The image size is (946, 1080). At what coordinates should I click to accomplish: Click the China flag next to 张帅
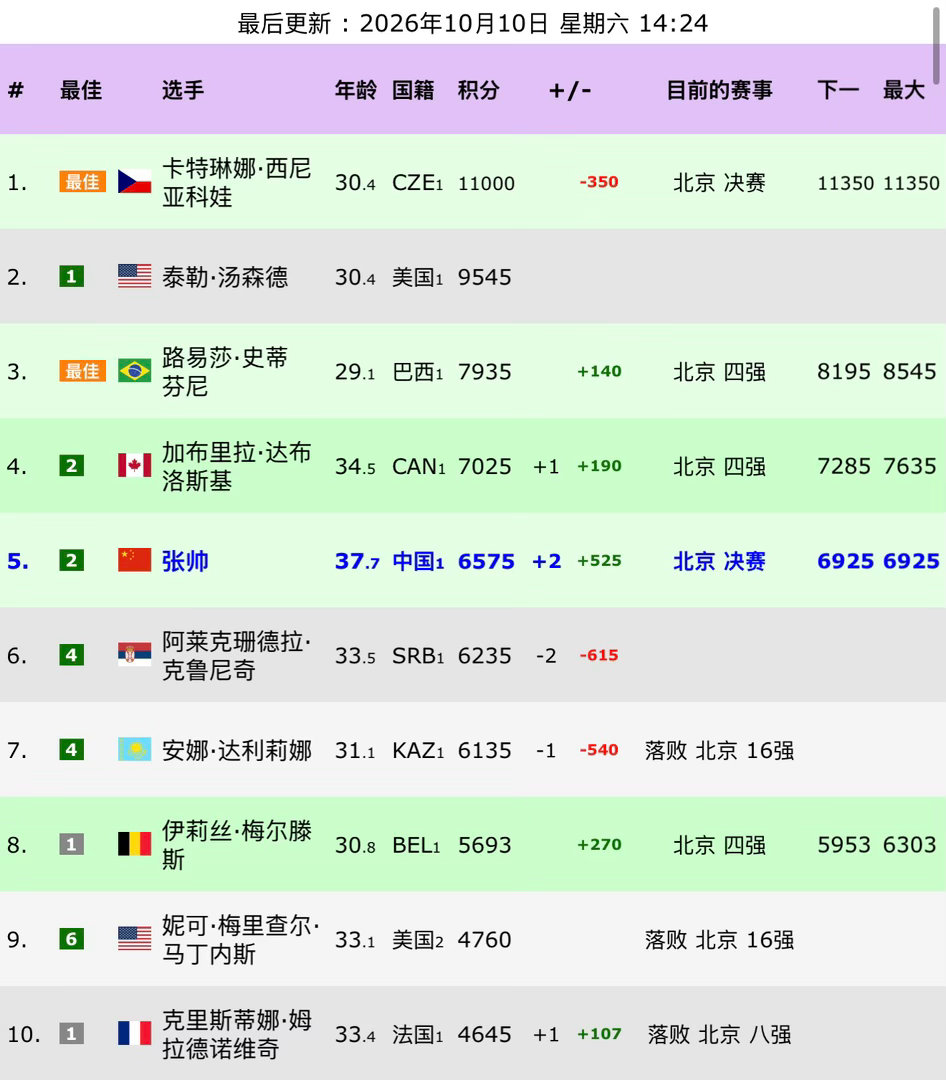point(134,560)
